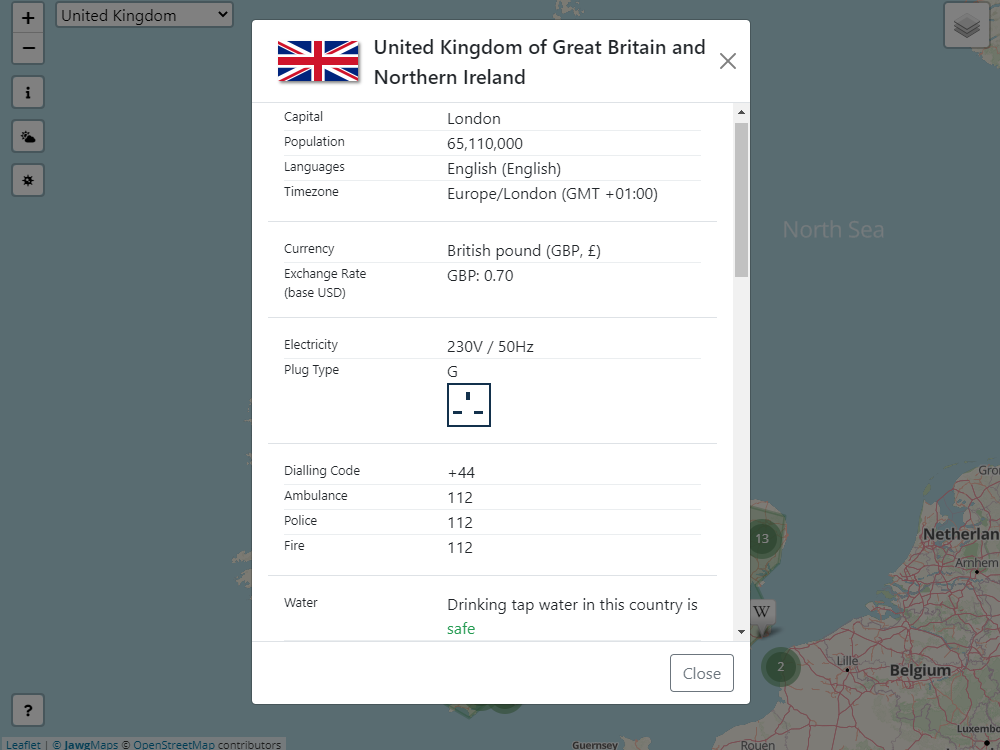
Task: Click the cluster marker labeled 13
Action: [x=762, y=538]
